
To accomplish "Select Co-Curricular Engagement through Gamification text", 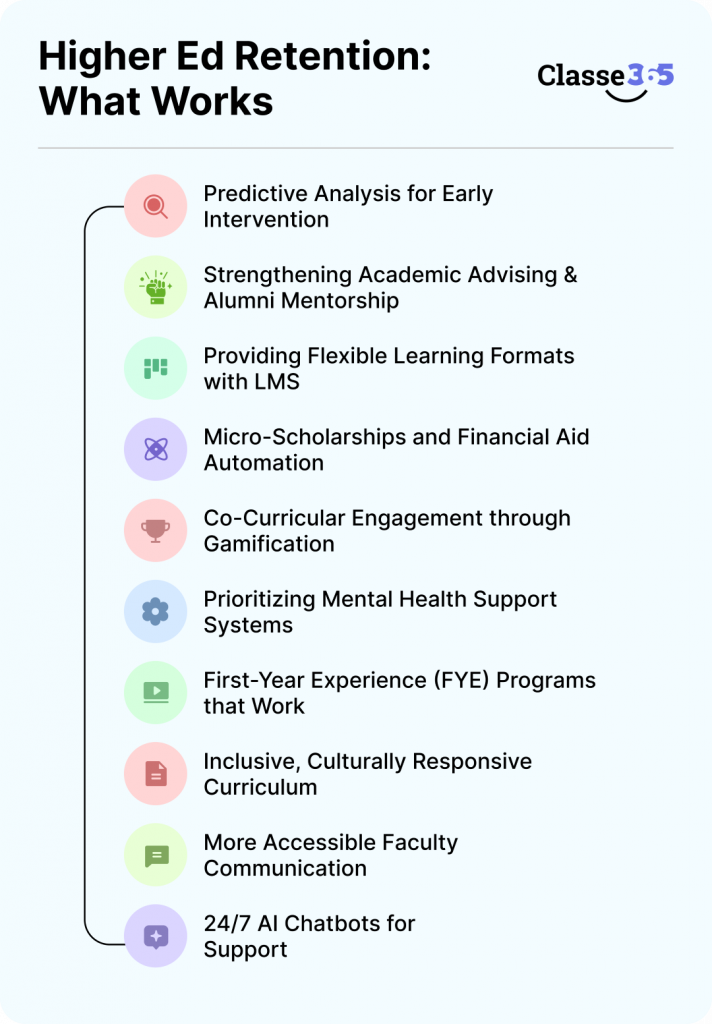I will [387, 530].
